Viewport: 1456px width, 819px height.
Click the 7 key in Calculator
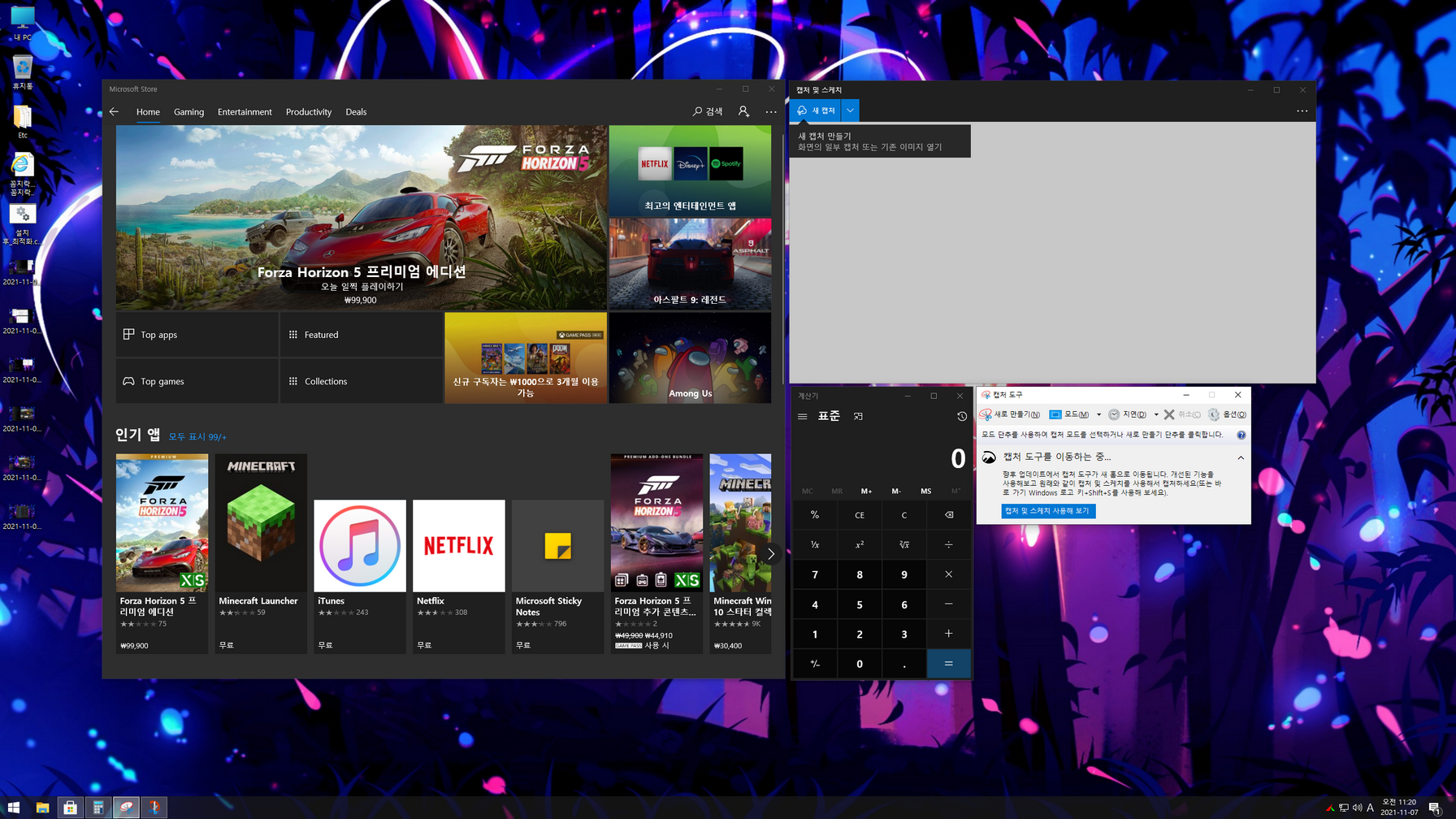(x=815, y=574)
